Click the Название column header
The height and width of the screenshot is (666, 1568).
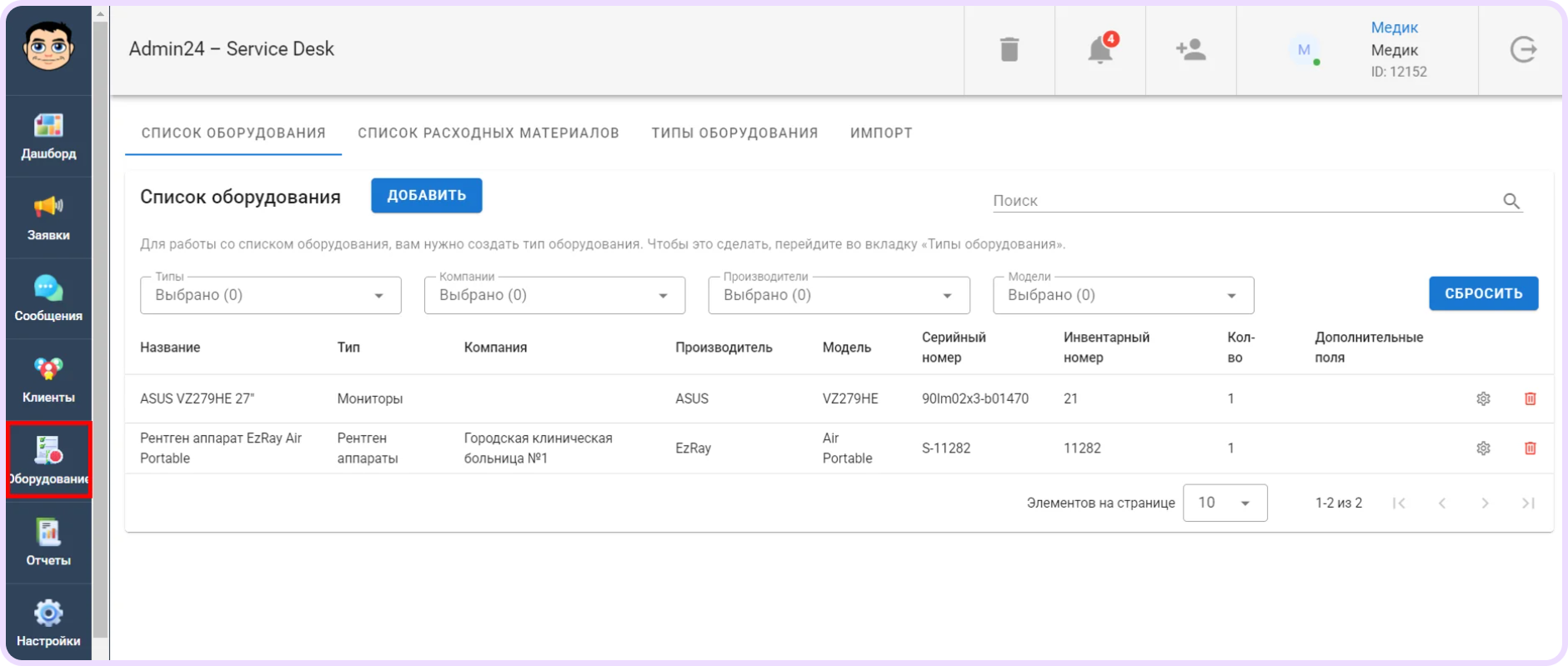tap(170, 348)
